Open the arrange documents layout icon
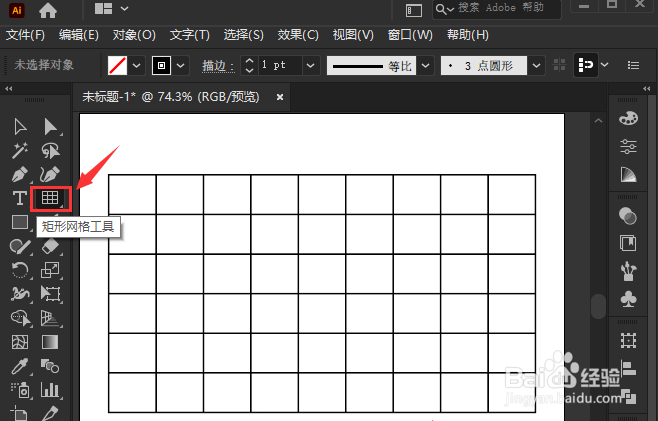658x421 pixels. pos(103,8)
